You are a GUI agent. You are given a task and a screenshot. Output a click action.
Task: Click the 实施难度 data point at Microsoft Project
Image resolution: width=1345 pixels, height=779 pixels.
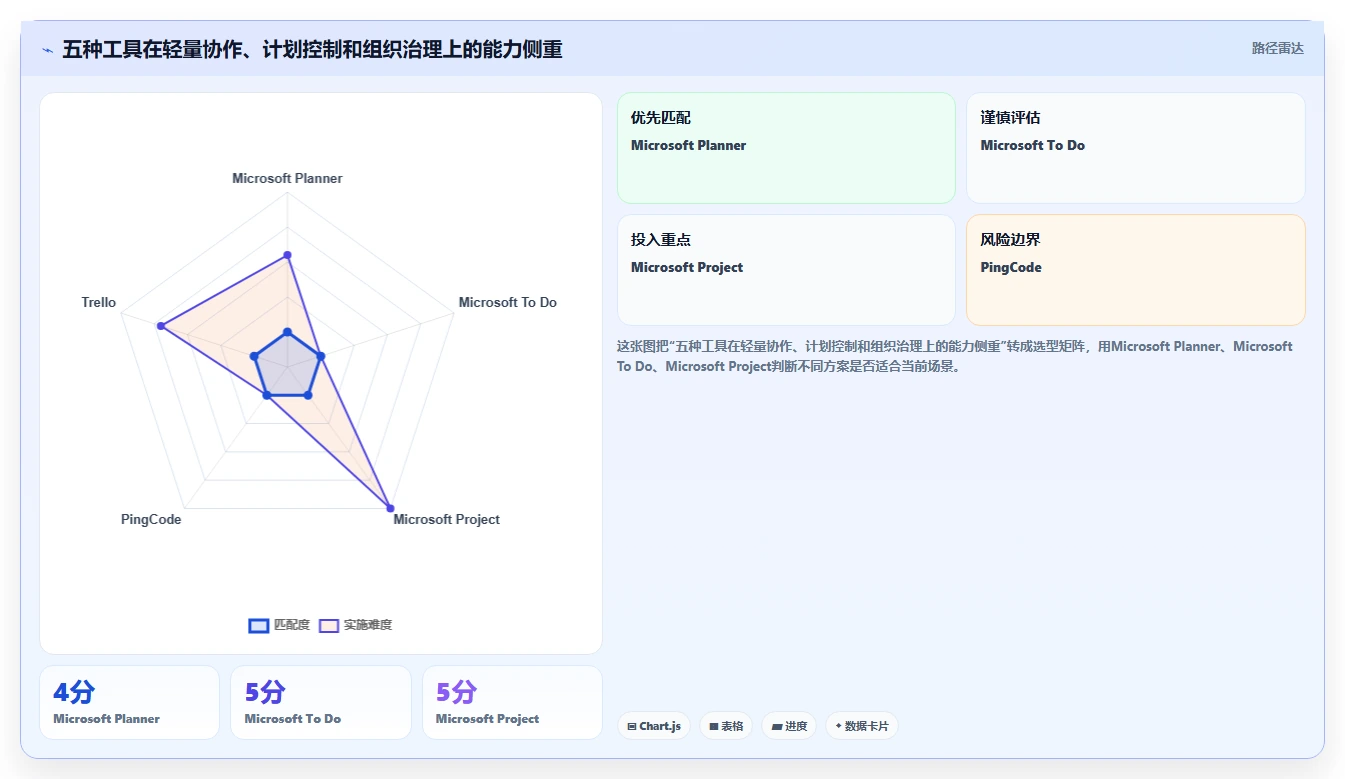[x=390, y=508]
